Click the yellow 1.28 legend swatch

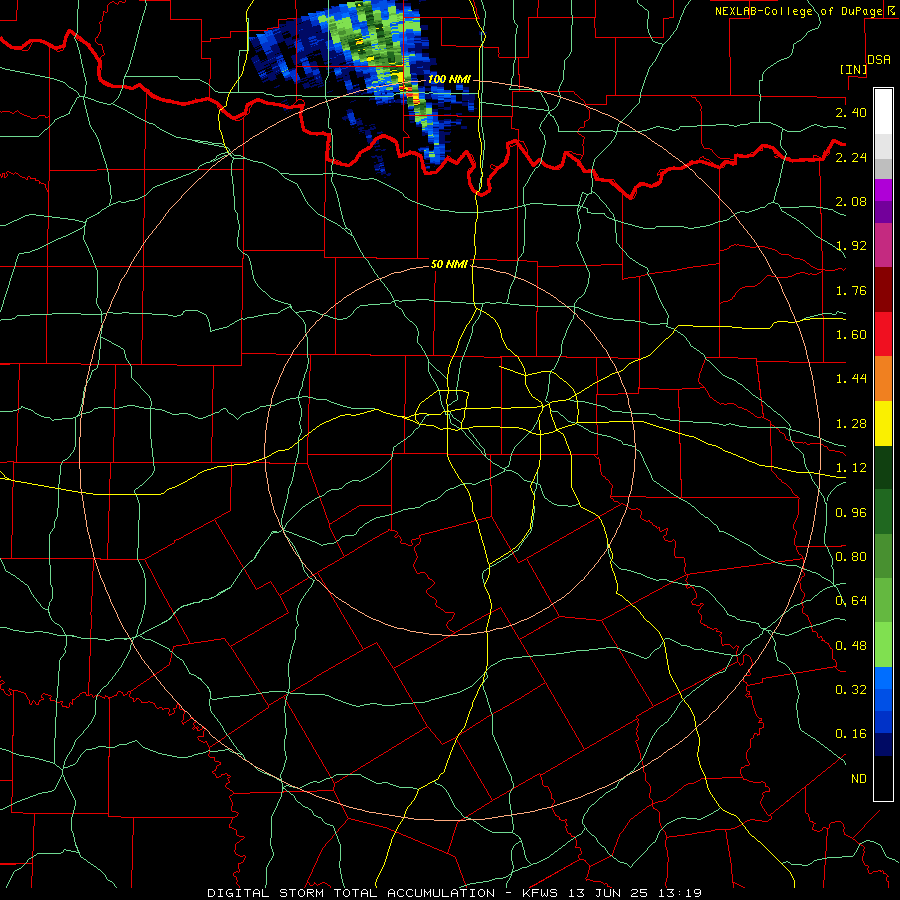click(883, 423)
